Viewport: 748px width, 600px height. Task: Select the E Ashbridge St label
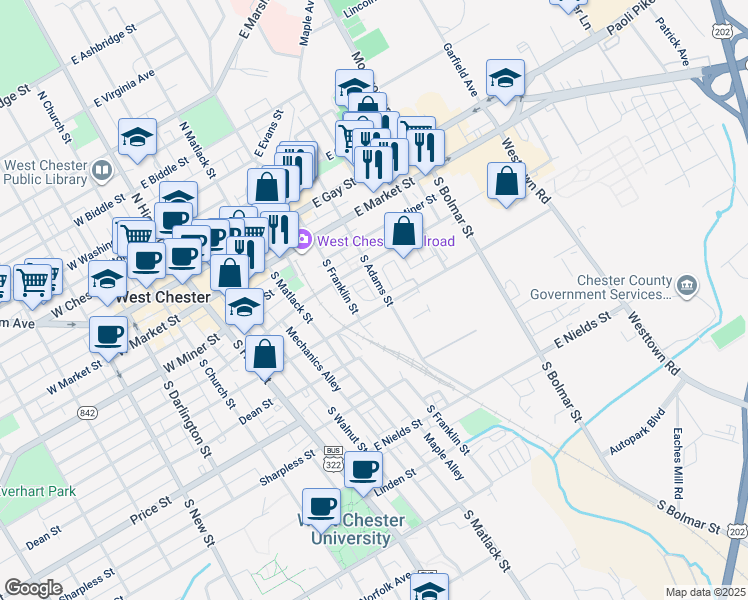[x=104, y=44]
